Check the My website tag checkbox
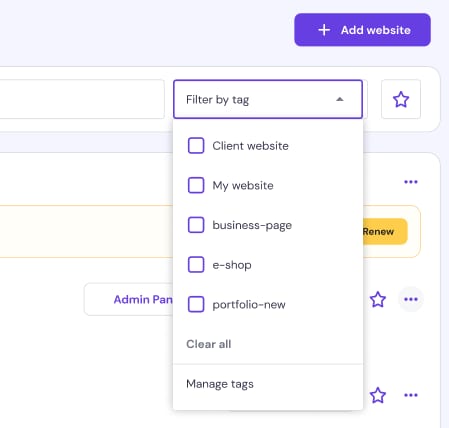 click(196, 185)
